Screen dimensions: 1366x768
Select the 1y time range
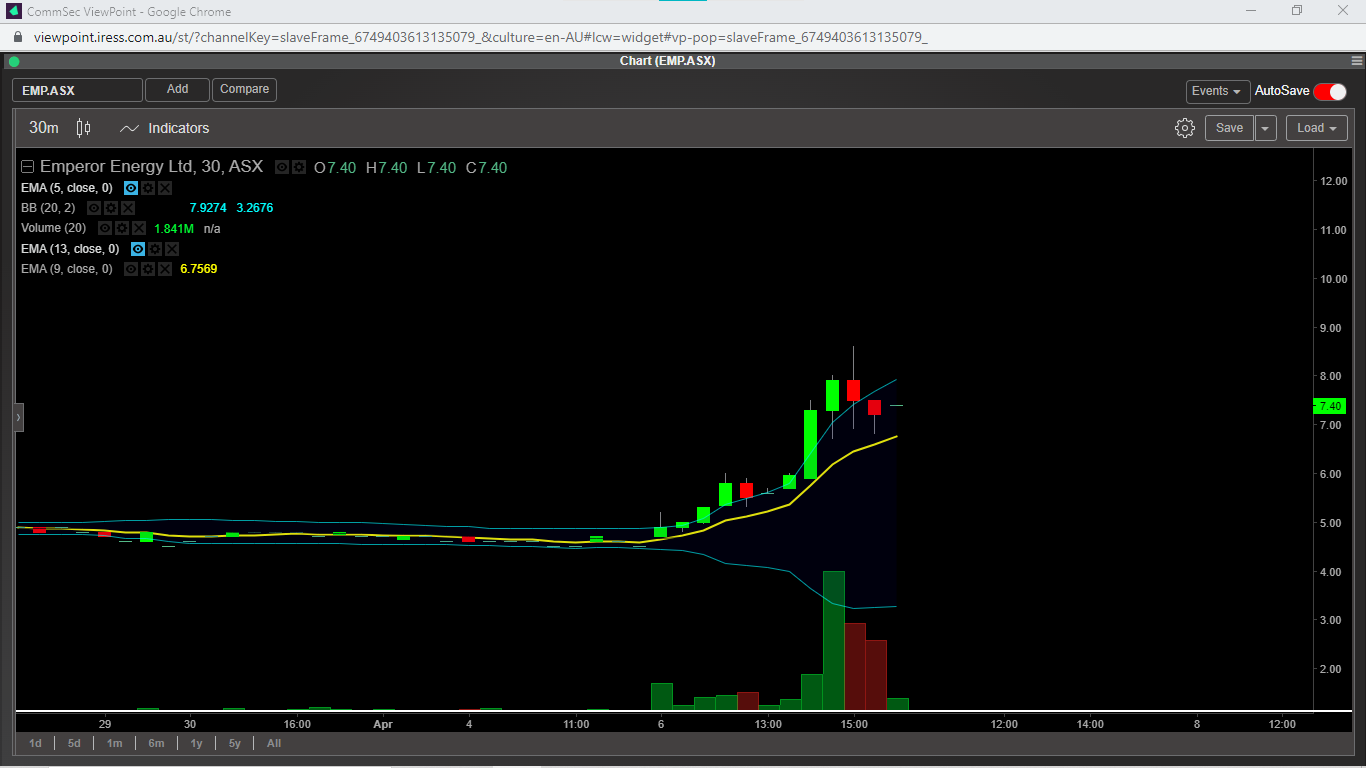(196, 743)
